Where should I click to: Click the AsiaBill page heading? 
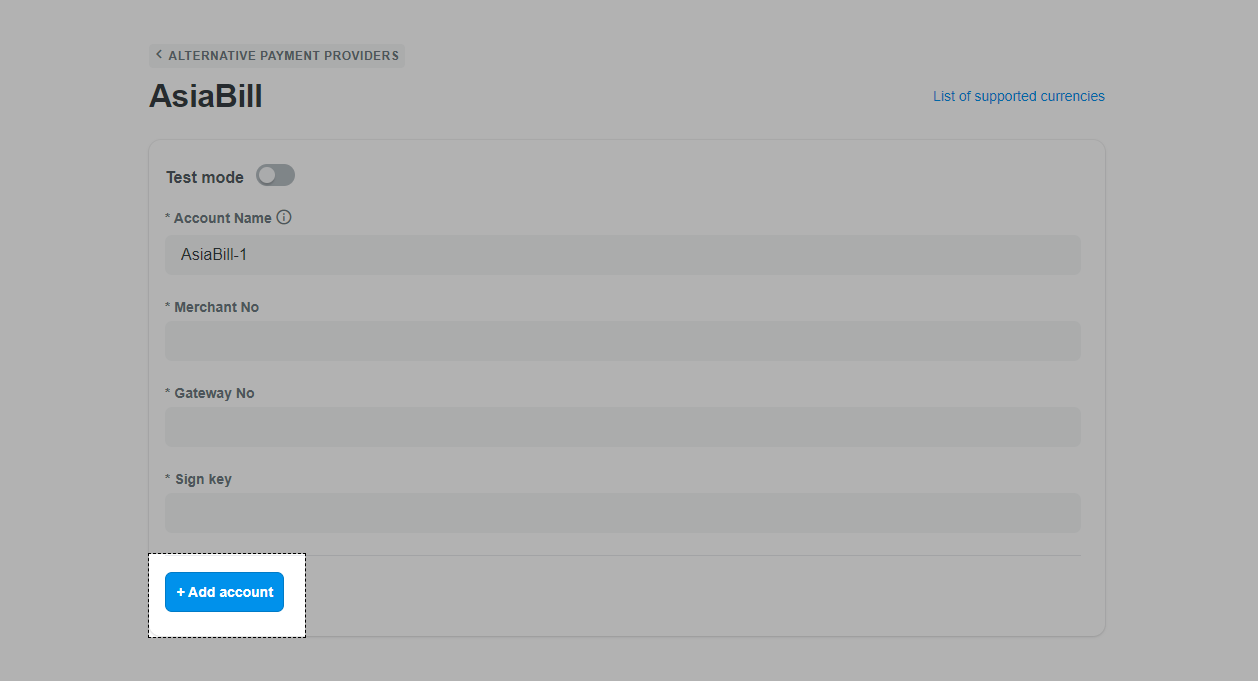(206, 96)
